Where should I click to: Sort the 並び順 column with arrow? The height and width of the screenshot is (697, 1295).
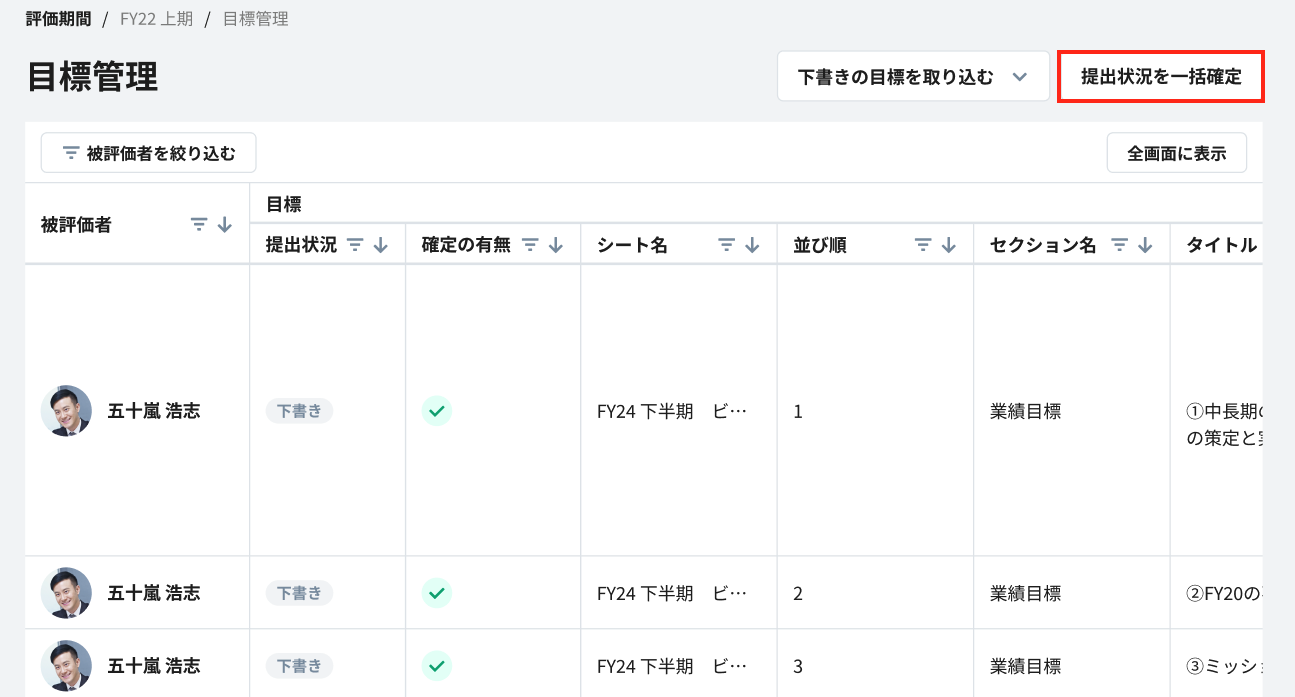(x=949, y=245)
